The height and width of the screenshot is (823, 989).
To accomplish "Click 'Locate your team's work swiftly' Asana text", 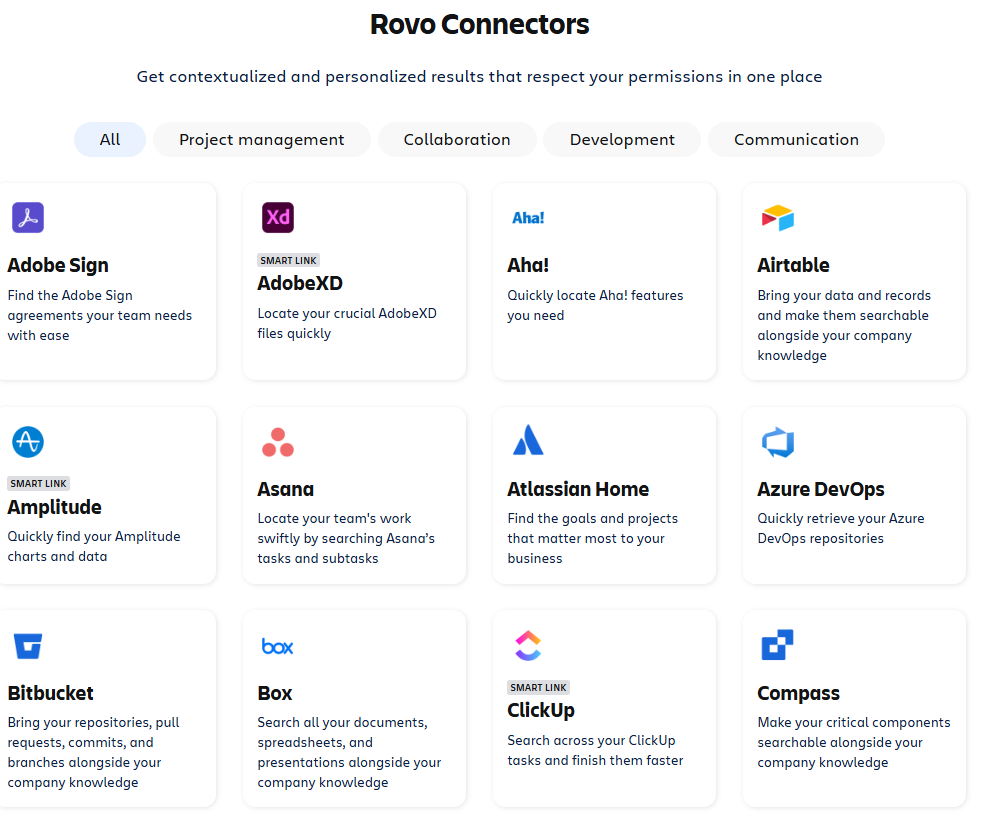I will tap(346, 539).
